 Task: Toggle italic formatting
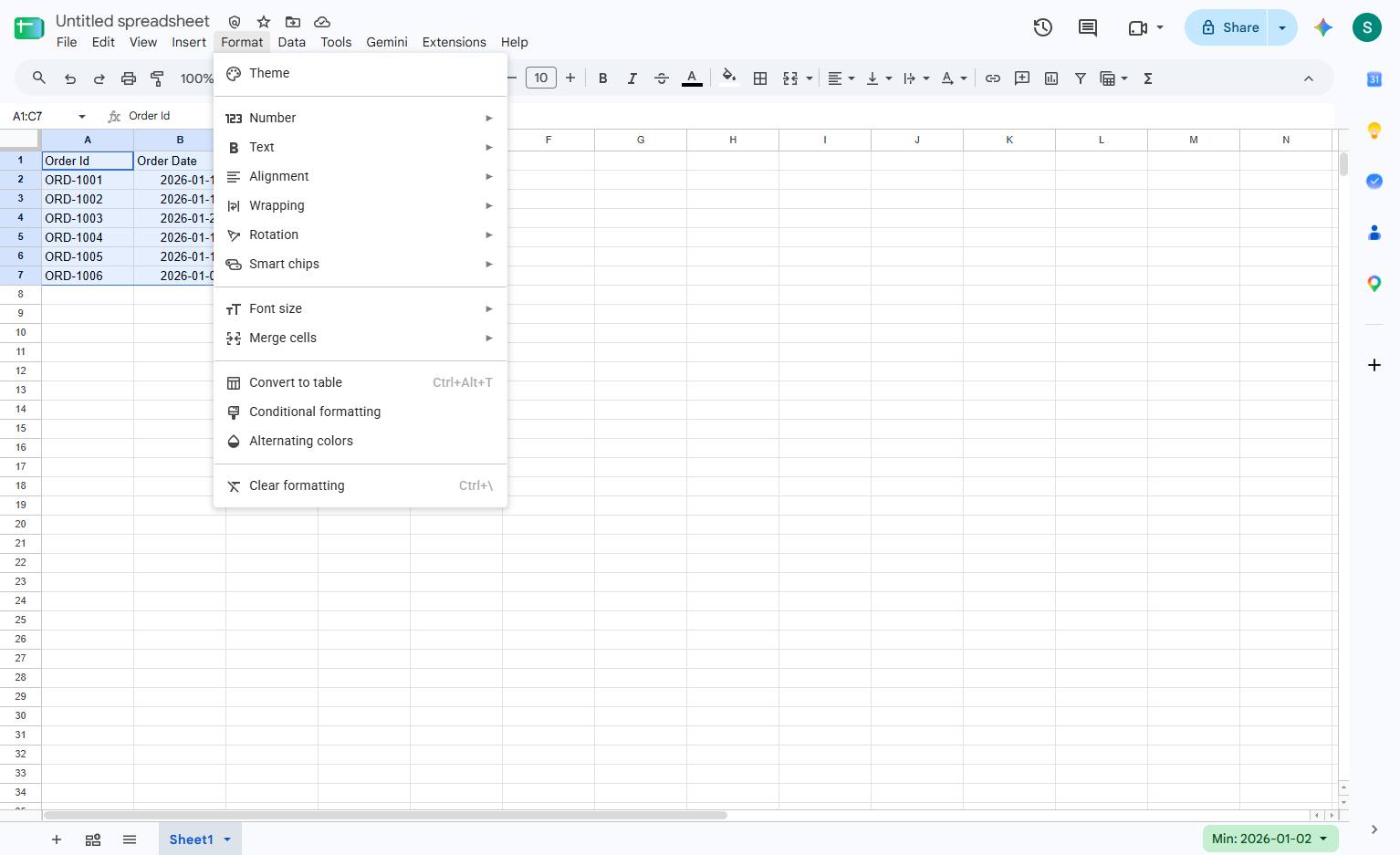632,78
